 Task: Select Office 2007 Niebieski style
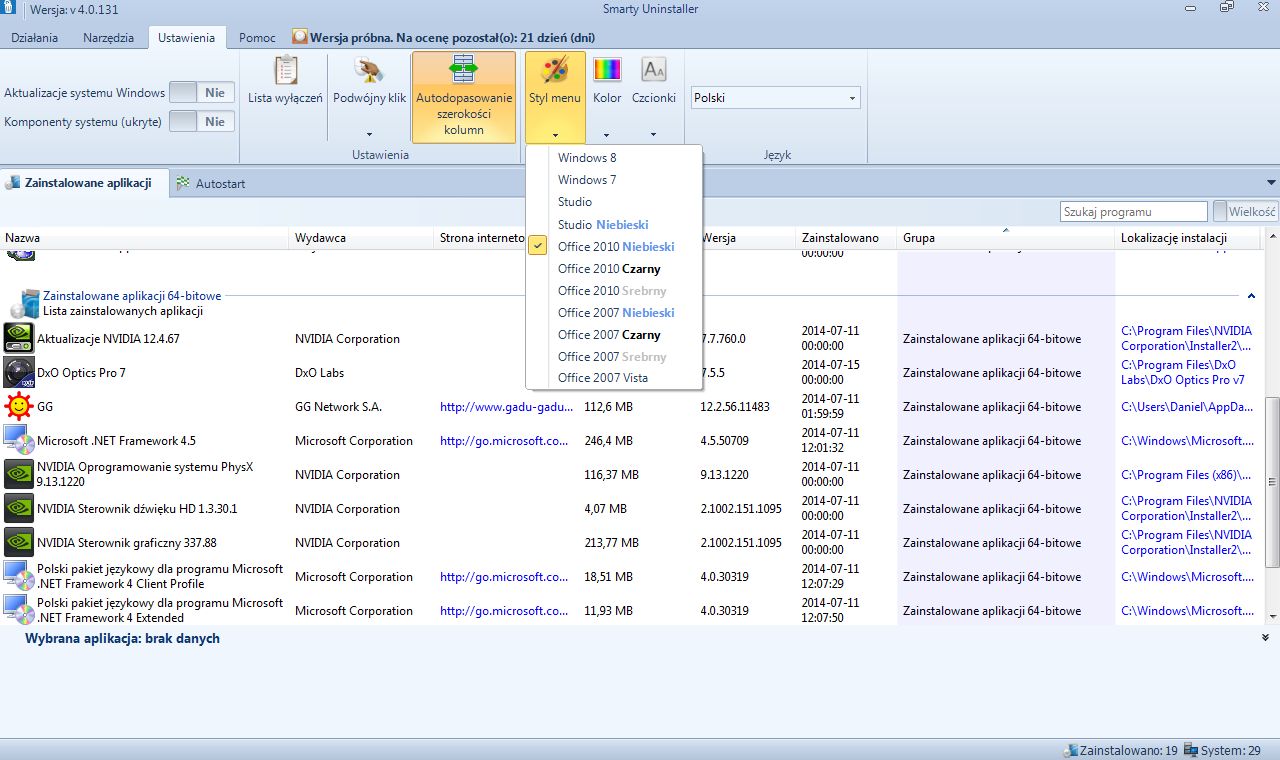click(x=614, y=312)
